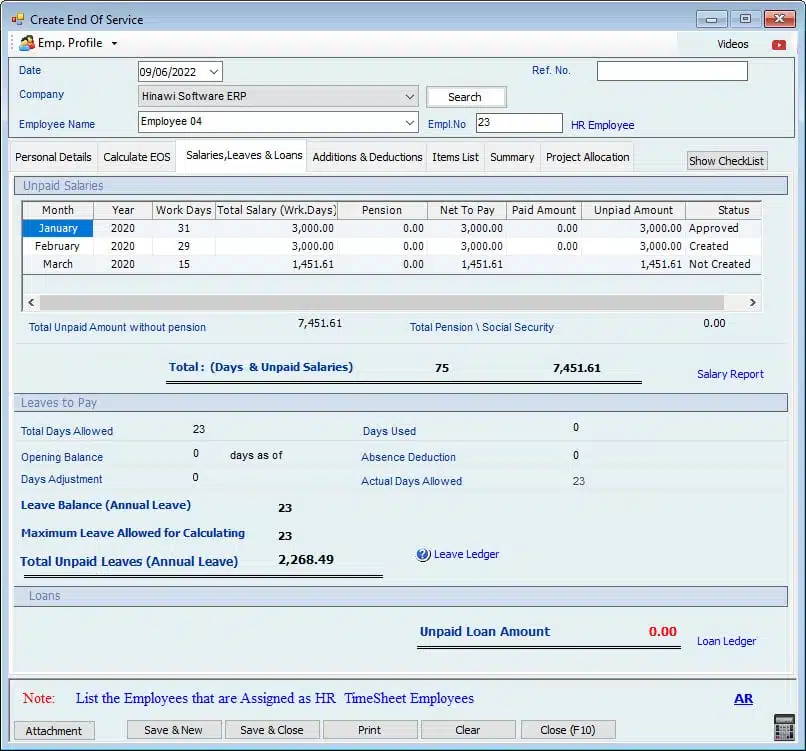The width and height of the screenshot is (806, 751).
Task: Click the Save & Close button
Action: [271, 730]
